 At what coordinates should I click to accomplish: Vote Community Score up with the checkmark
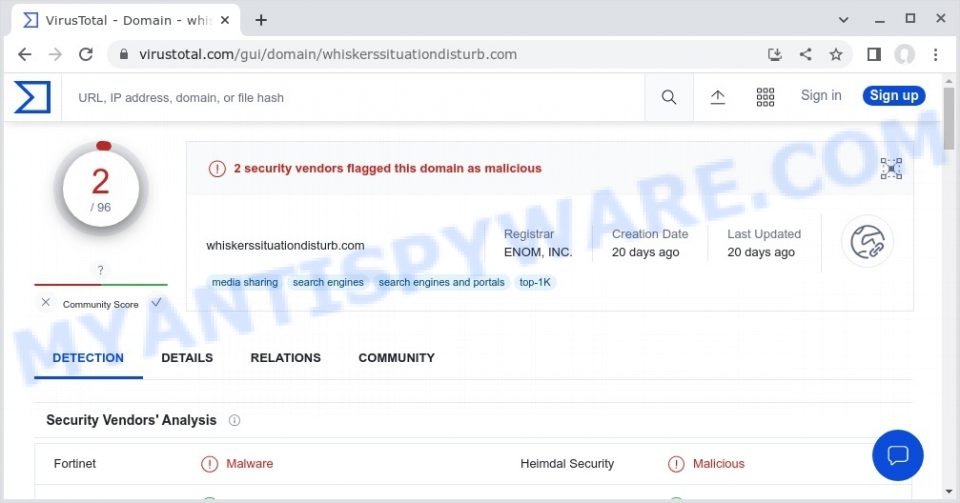coord(157,302)
